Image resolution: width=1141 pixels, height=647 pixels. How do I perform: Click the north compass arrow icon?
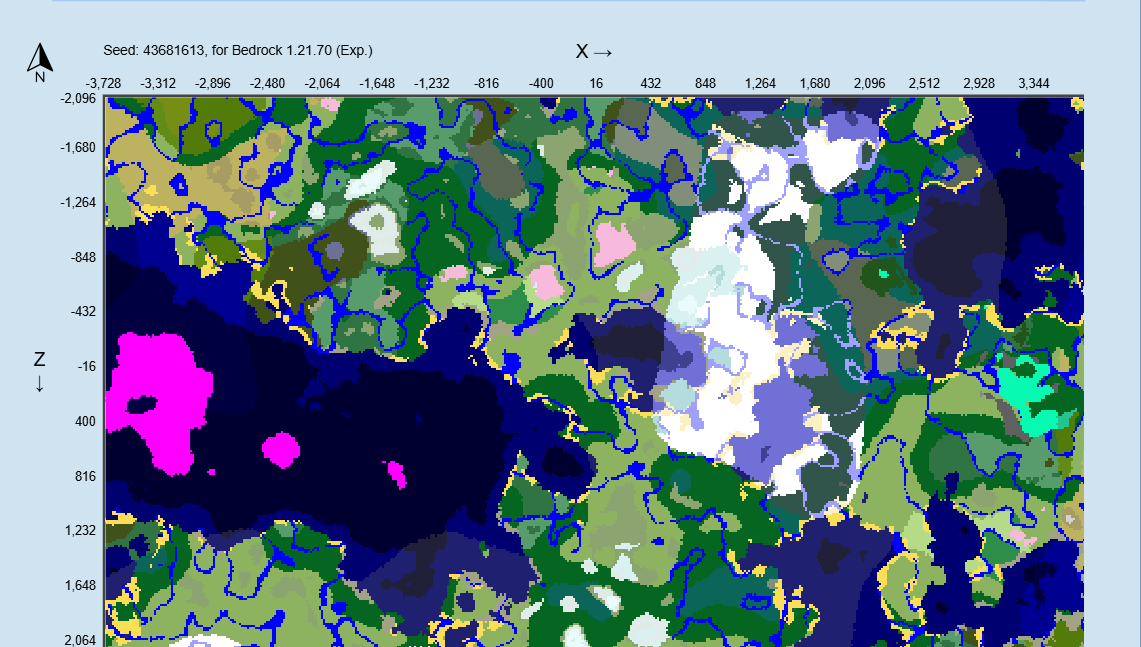point(40,63)
